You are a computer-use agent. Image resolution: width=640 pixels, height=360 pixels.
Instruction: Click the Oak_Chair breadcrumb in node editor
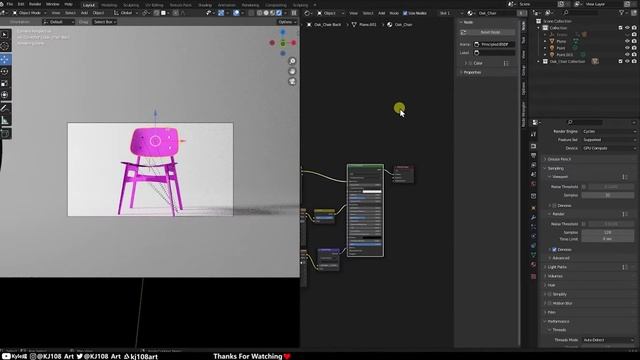tap(400, 24)
